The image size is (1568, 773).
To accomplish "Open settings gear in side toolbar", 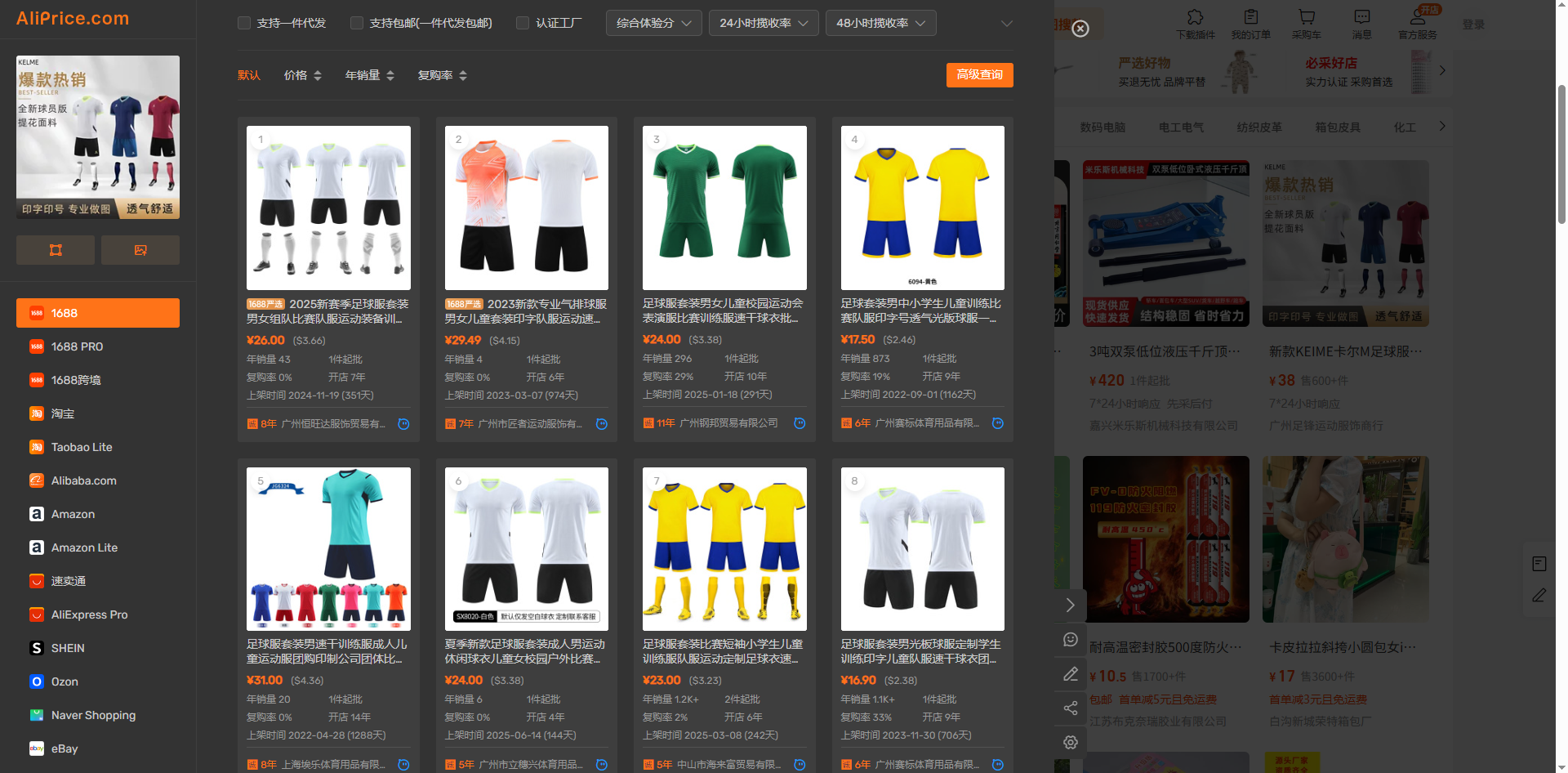I will [x=1070, y=742].
